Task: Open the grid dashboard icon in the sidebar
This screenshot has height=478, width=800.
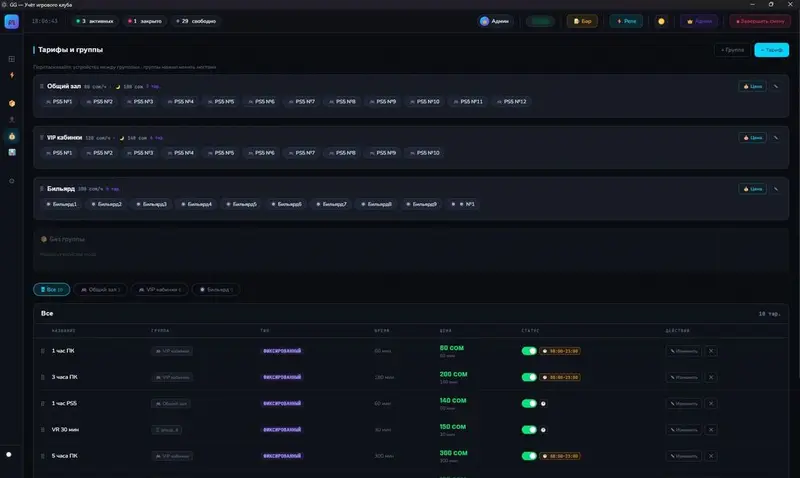Action: 12,59
